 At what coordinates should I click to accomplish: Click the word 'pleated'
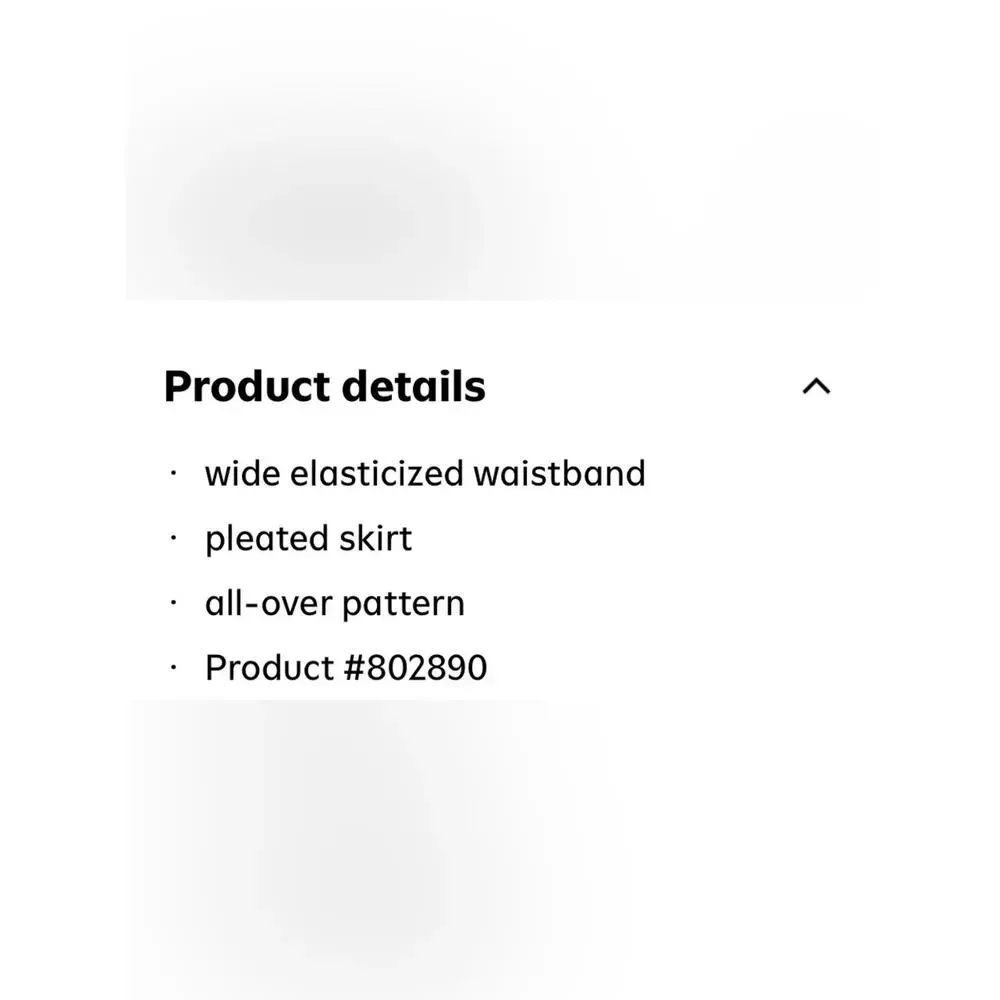(267, 540)
